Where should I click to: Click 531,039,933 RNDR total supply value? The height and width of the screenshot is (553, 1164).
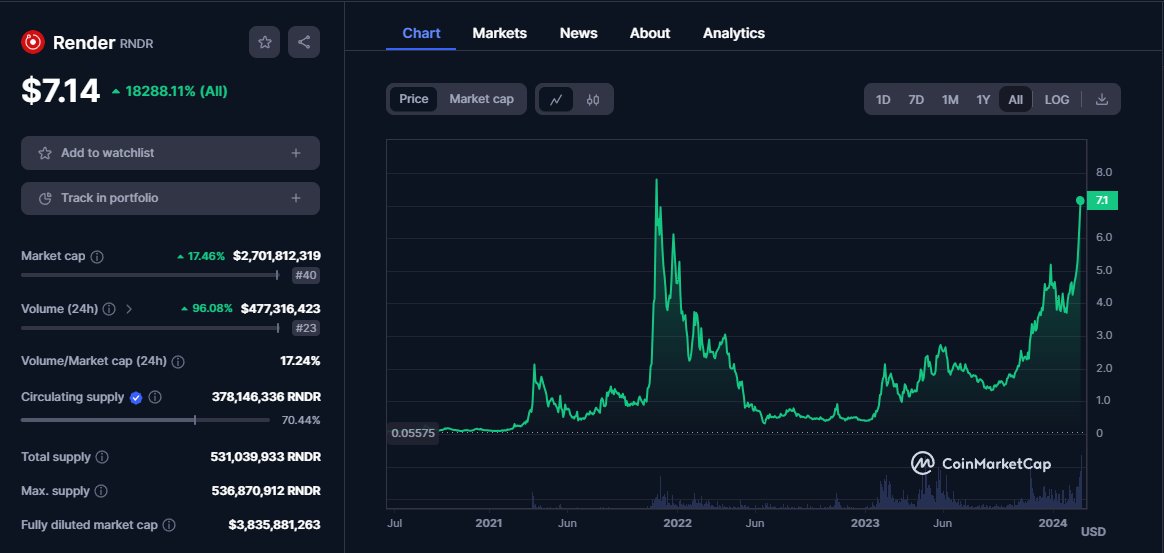tap(266, 457)
